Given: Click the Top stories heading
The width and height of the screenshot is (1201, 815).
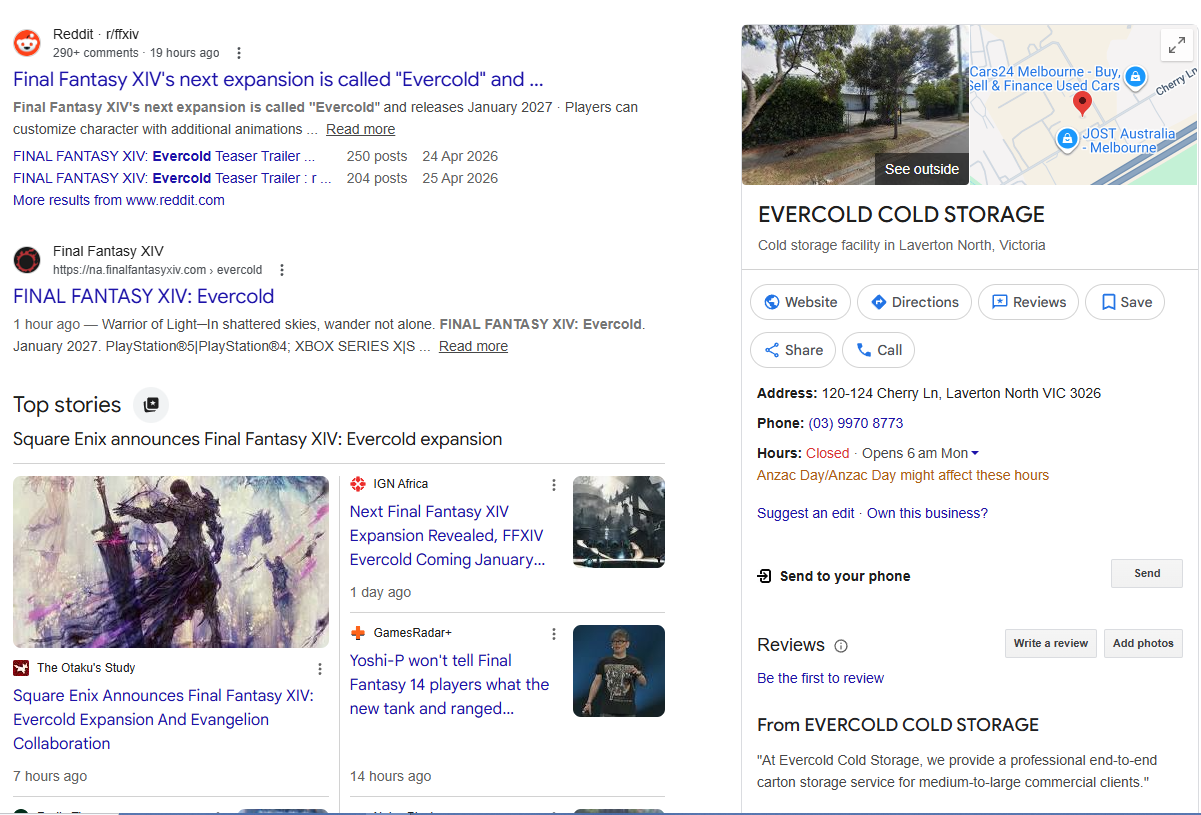Looking at the screenshot, I should (x=67, y=405).
